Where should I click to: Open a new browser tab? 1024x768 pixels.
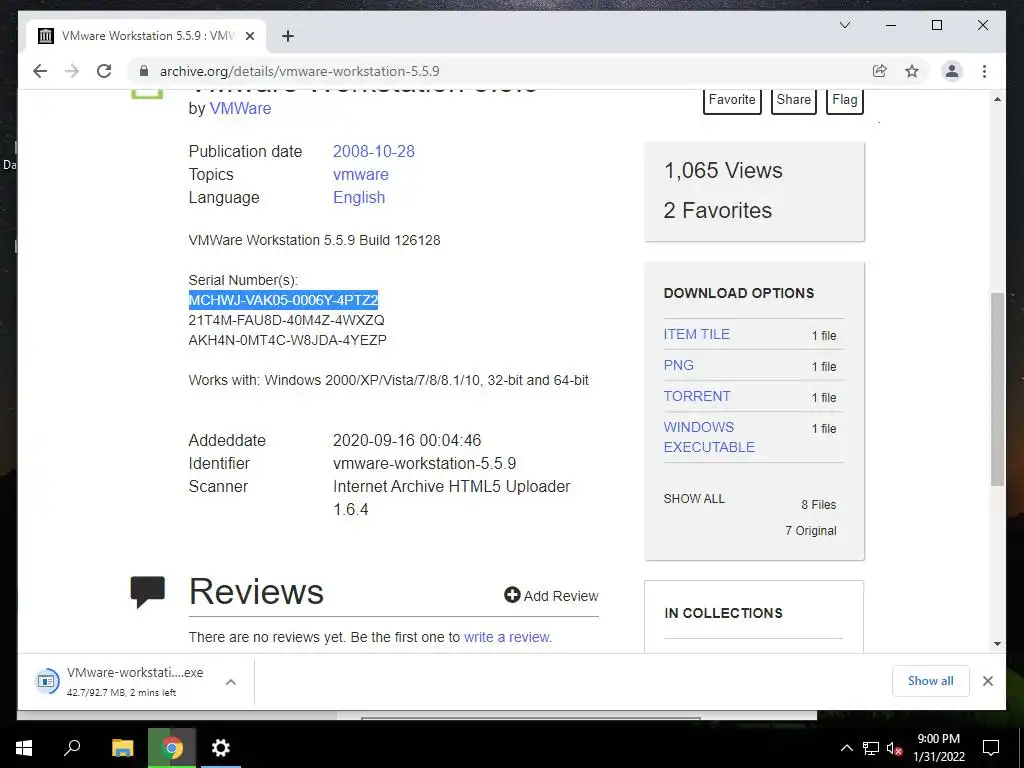[287, 36]
